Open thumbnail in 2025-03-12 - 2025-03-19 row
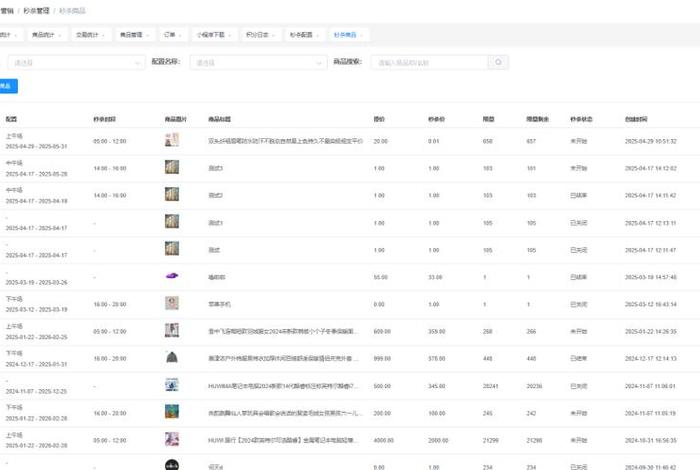Viewport: 700px width, 470px height. [x=172, y=304]
